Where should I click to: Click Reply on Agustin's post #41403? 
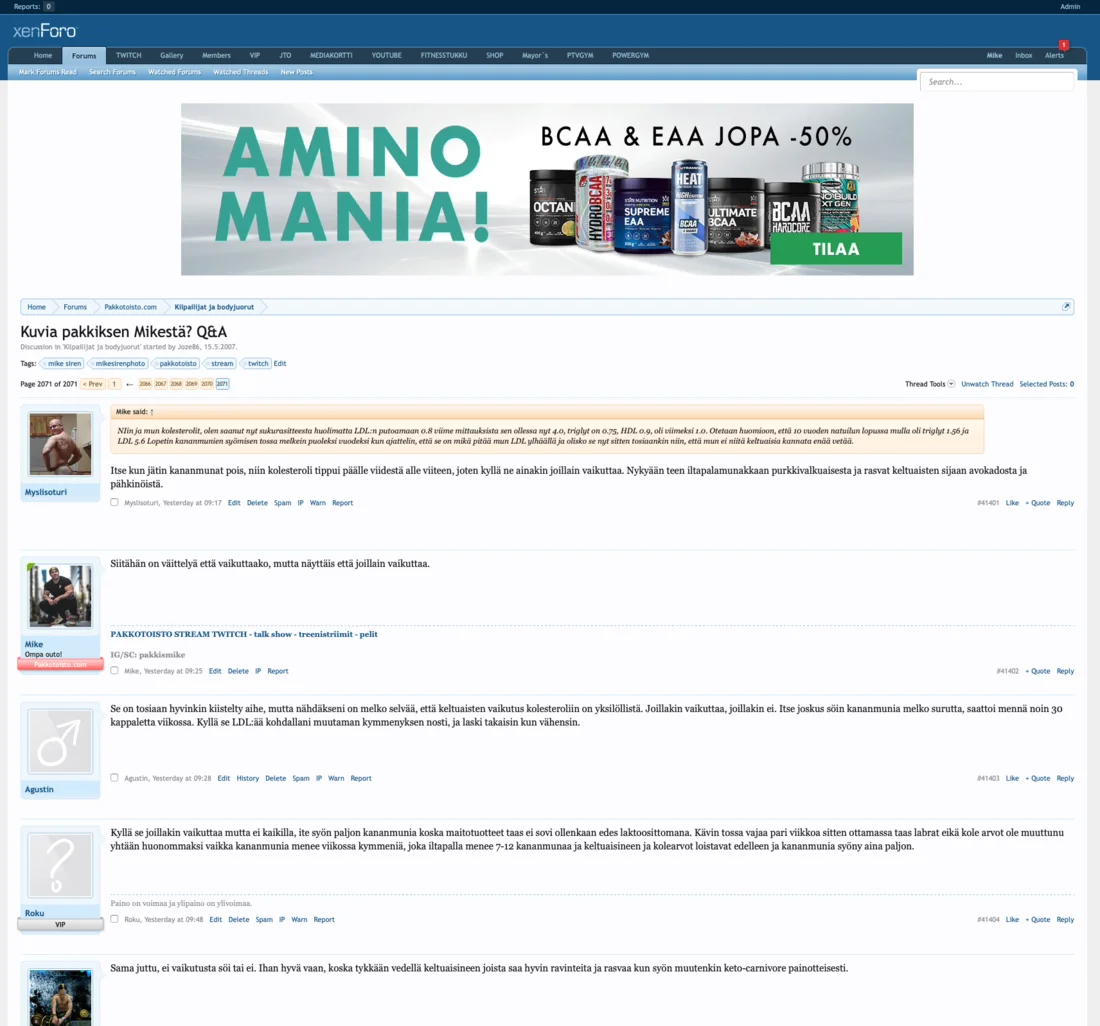tap(1065, 777)
